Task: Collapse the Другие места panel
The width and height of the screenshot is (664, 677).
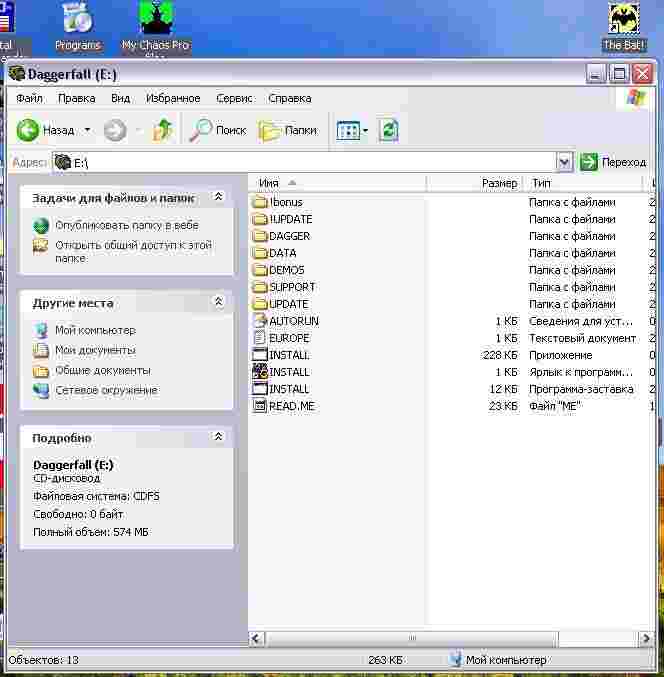Action: tap(219, 302)
